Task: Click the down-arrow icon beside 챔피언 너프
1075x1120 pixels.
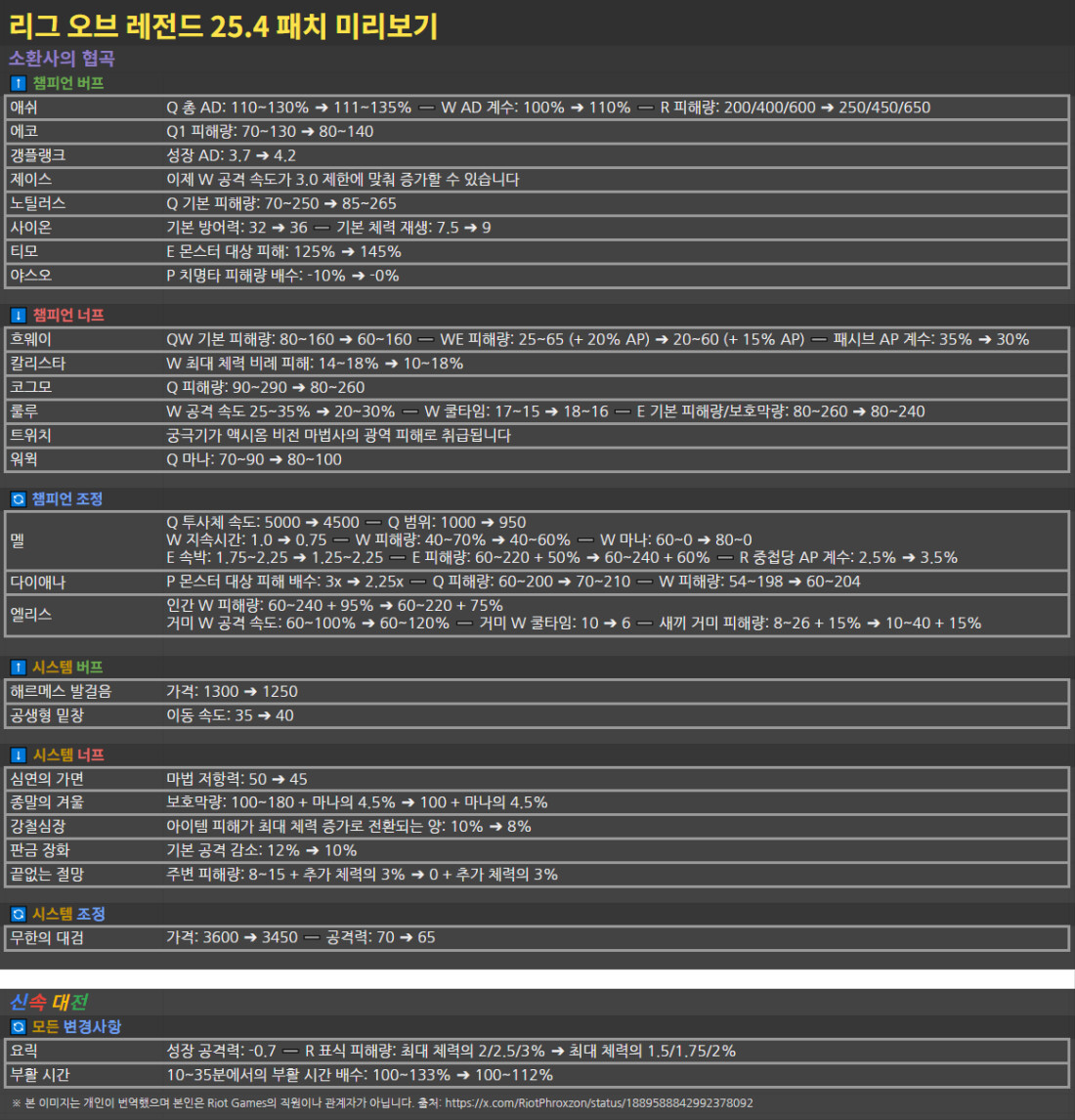Action: coord(18,316)
